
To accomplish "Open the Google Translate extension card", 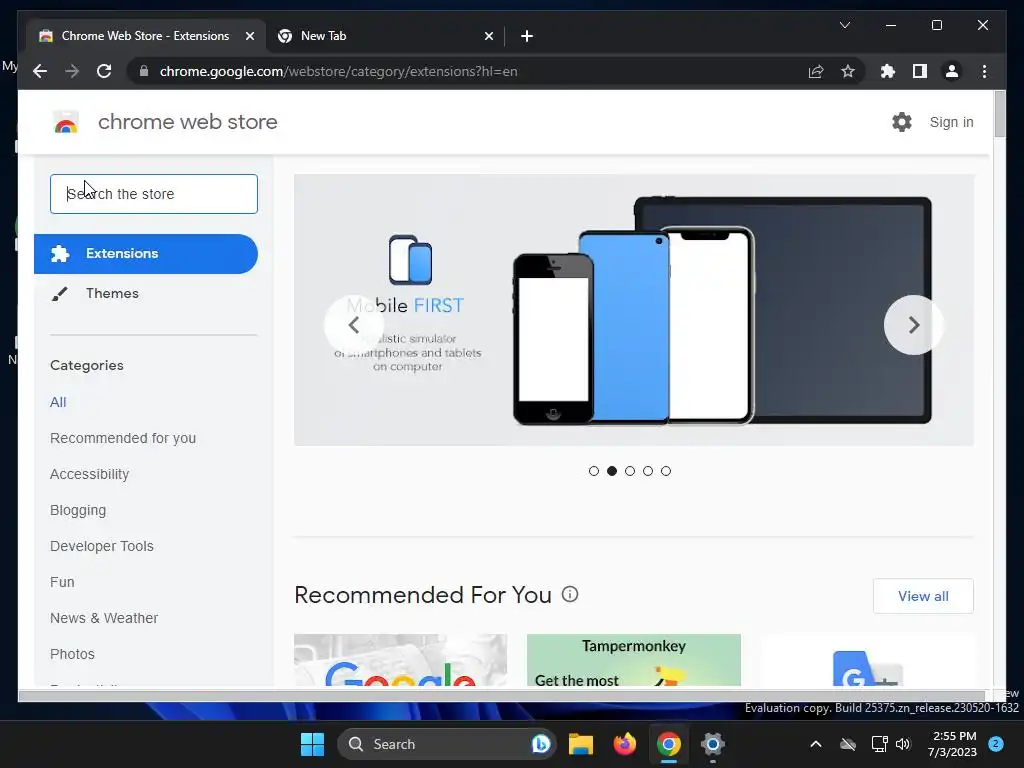I will (x=867, y=660).
